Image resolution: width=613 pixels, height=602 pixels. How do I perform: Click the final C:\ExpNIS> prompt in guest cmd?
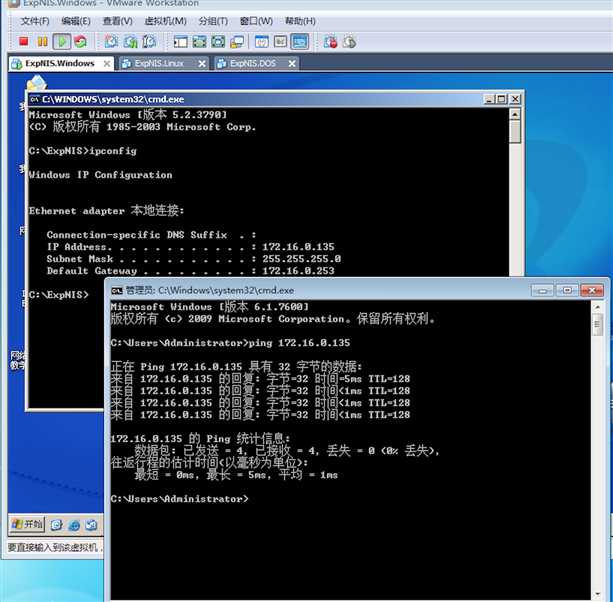[59, 294]
